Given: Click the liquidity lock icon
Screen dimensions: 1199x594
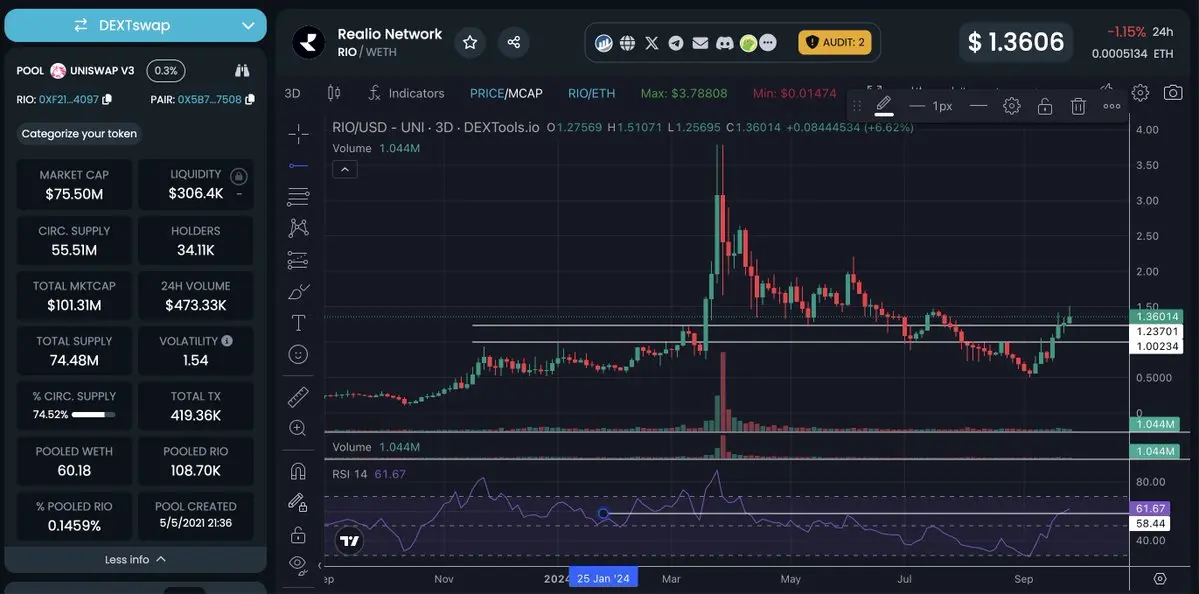Looking at the screenshot, I should tap(239, 177).
